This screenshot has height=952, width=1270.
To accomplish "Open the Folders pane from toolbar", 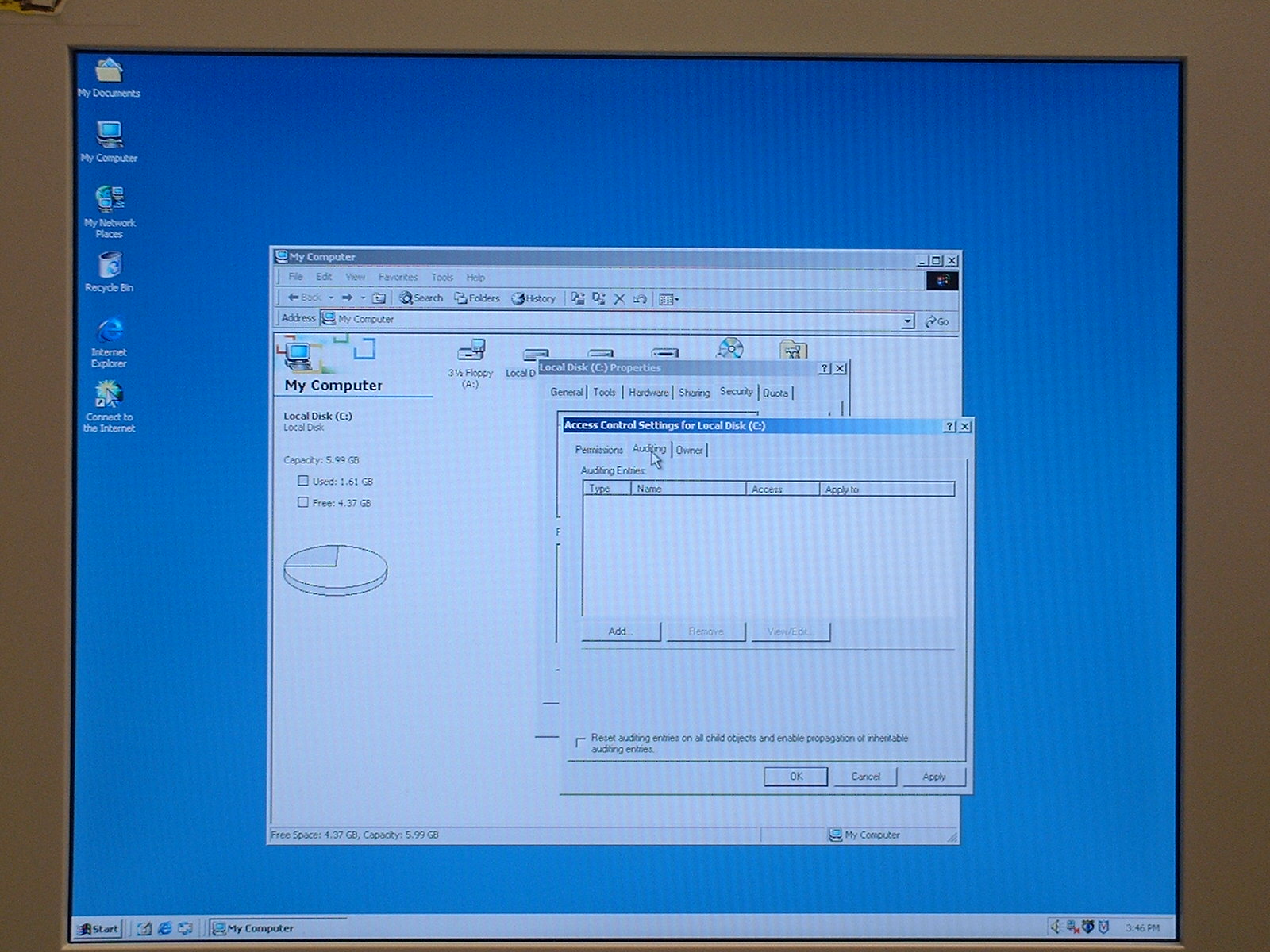I will point(477,298).
